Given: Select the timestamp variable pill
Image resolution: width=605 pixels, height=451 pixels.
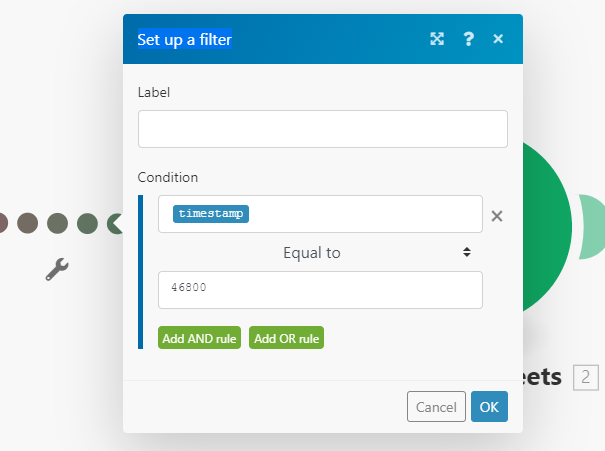Looking at the screenshot, I should [x=210, y=214].
